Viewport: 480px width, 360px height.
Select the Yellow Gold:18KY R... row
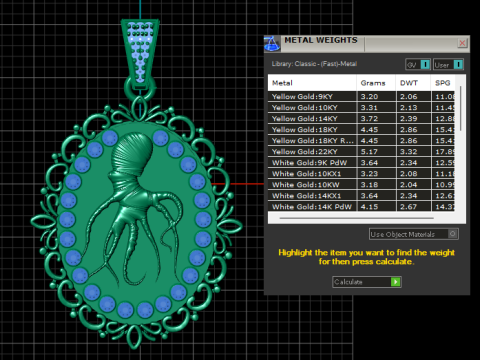coord(361,141)
